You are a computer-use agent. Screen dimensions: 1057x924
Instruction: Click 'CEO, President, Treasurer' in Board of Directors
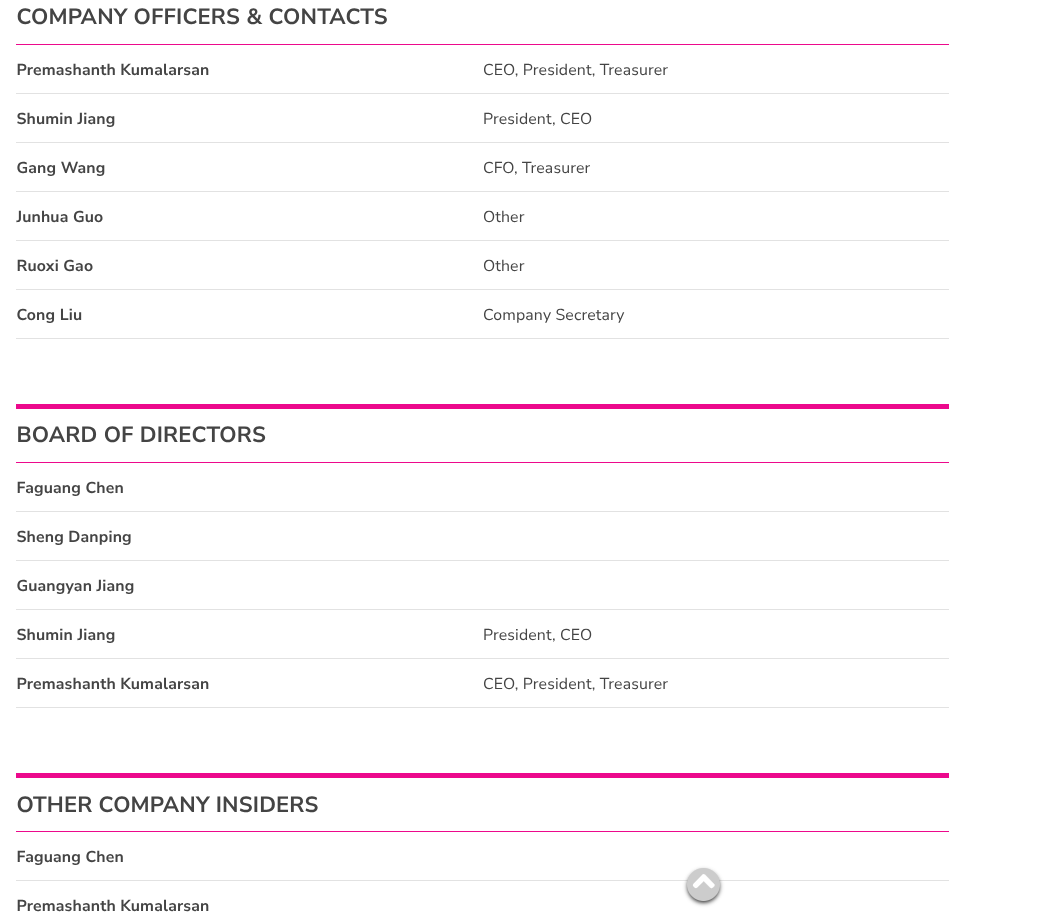575,684
